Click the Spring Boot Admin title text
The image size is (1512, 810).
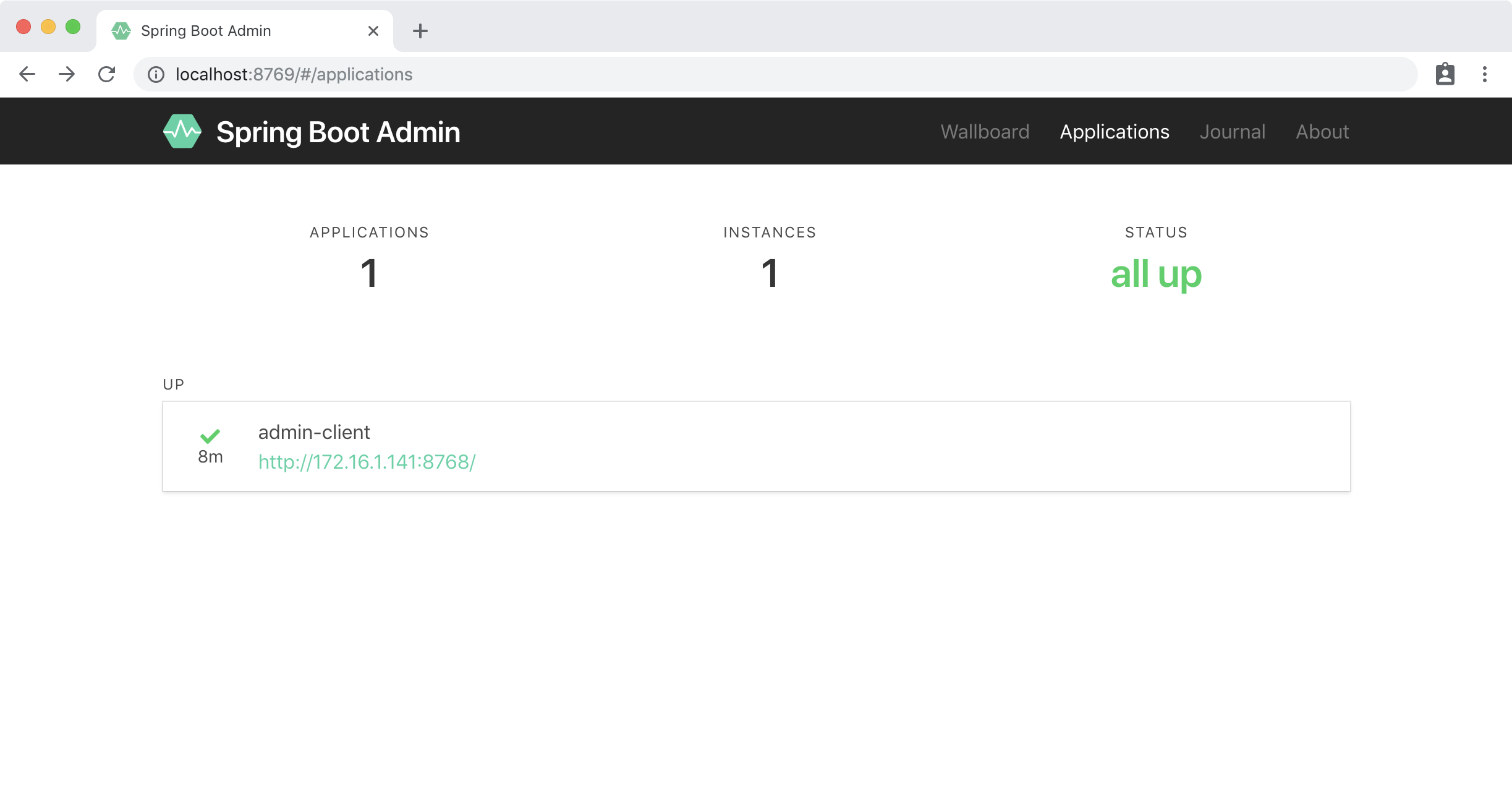338,132
